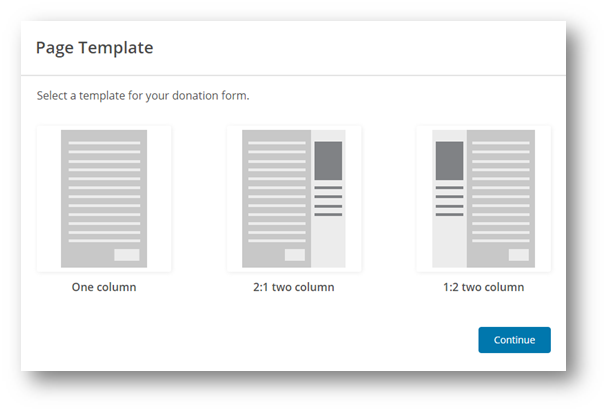Click the dark image block in 2:1 thumbnail
The width and height of the screenshot is (608, 413).
tap(328, 160)
